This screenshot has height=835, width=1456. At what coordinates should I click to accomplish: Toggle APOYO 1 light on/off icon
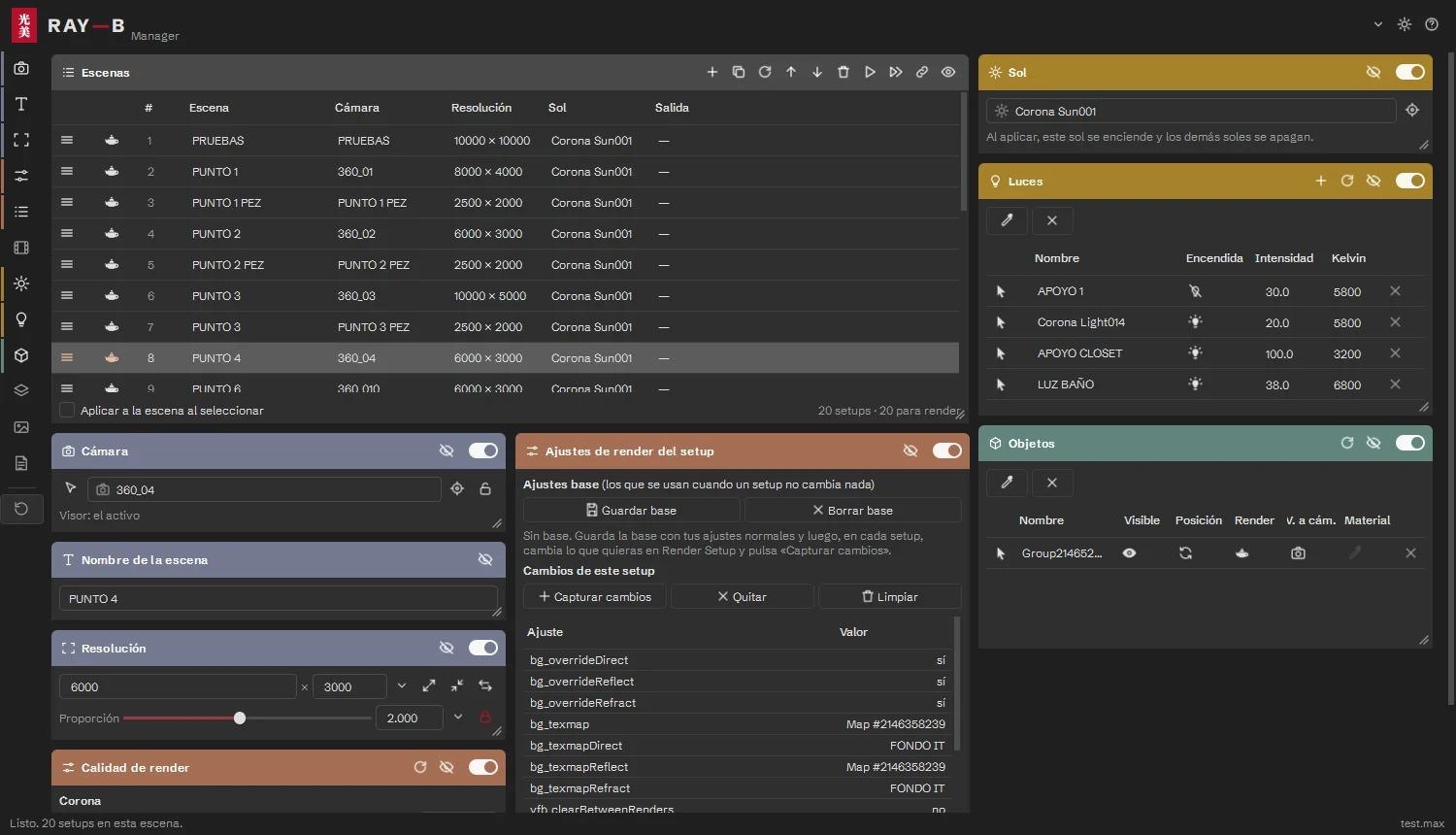click(1195, 291)
